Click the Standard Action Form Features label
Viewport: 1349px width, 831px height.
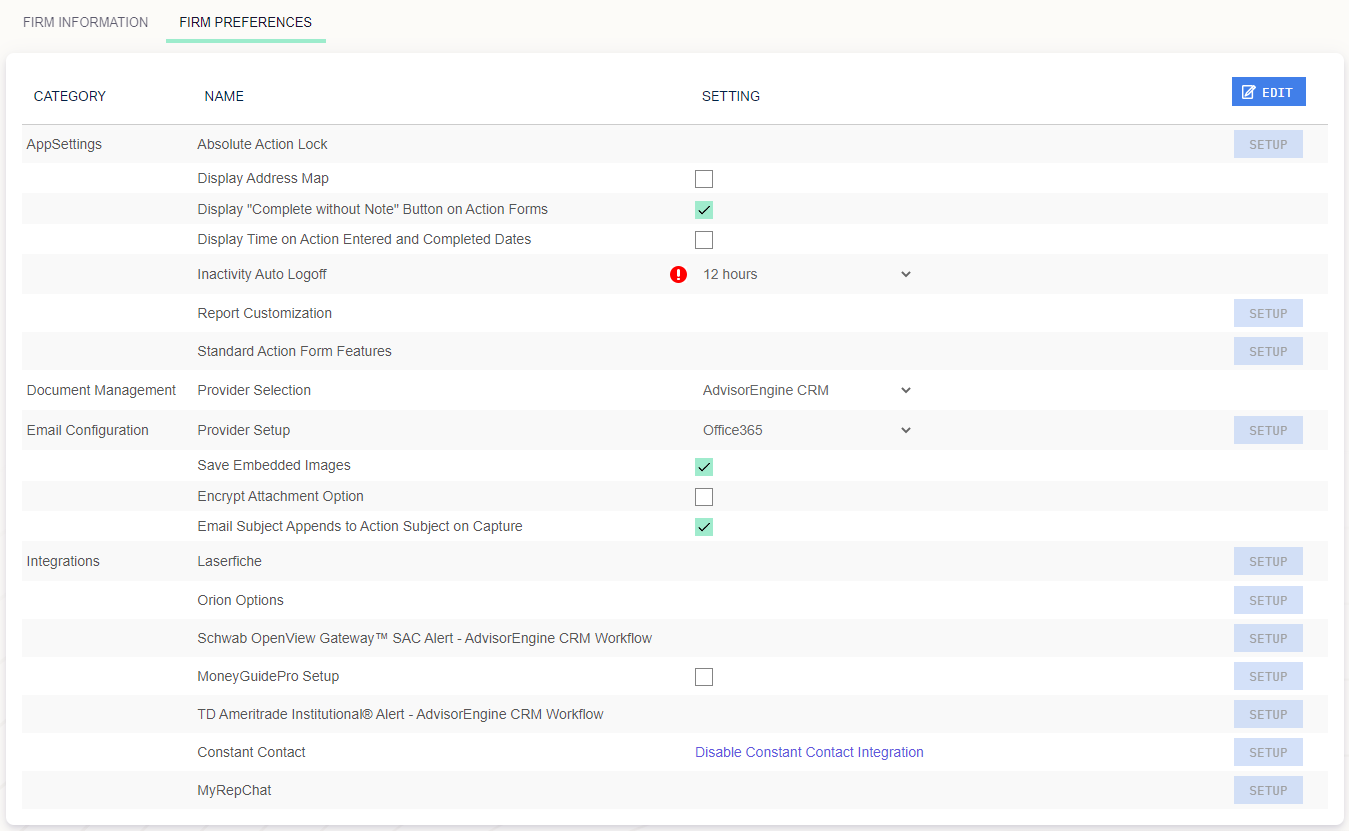(x=295, y=351)
